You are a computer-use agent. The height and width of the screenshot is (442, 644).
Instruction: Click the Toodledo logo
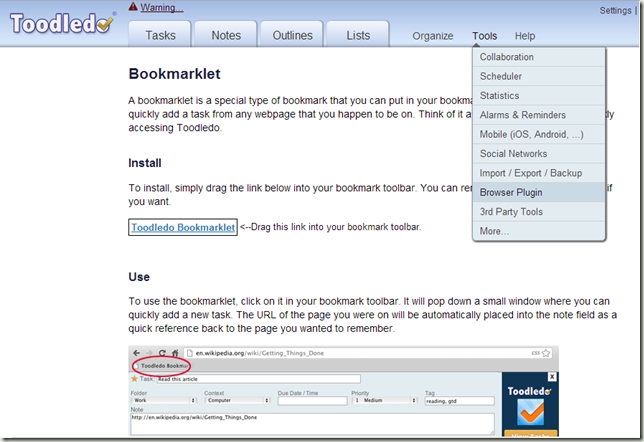[62, 23]
